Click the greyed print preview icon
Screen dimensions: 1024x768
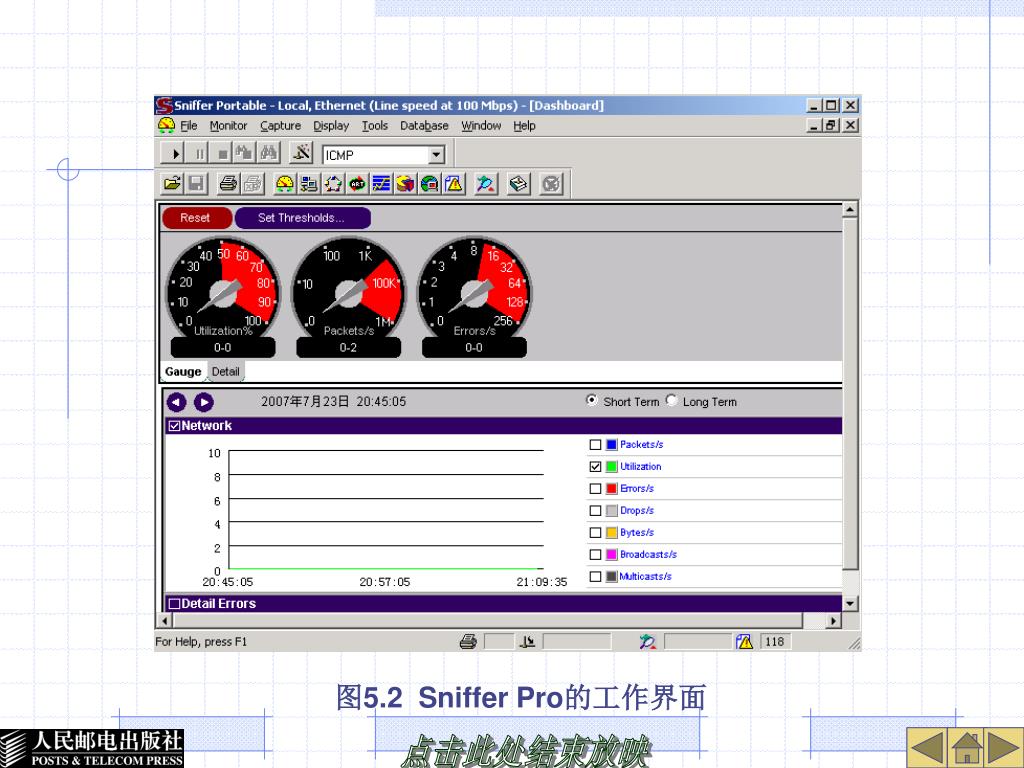[x=252, y=184]
